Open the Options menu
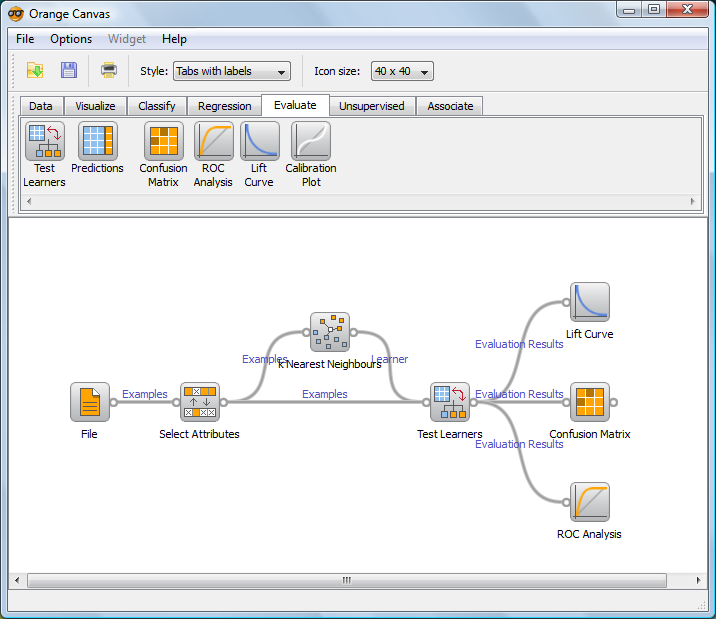This screenshot has height=619, width=716. [71, 39]
